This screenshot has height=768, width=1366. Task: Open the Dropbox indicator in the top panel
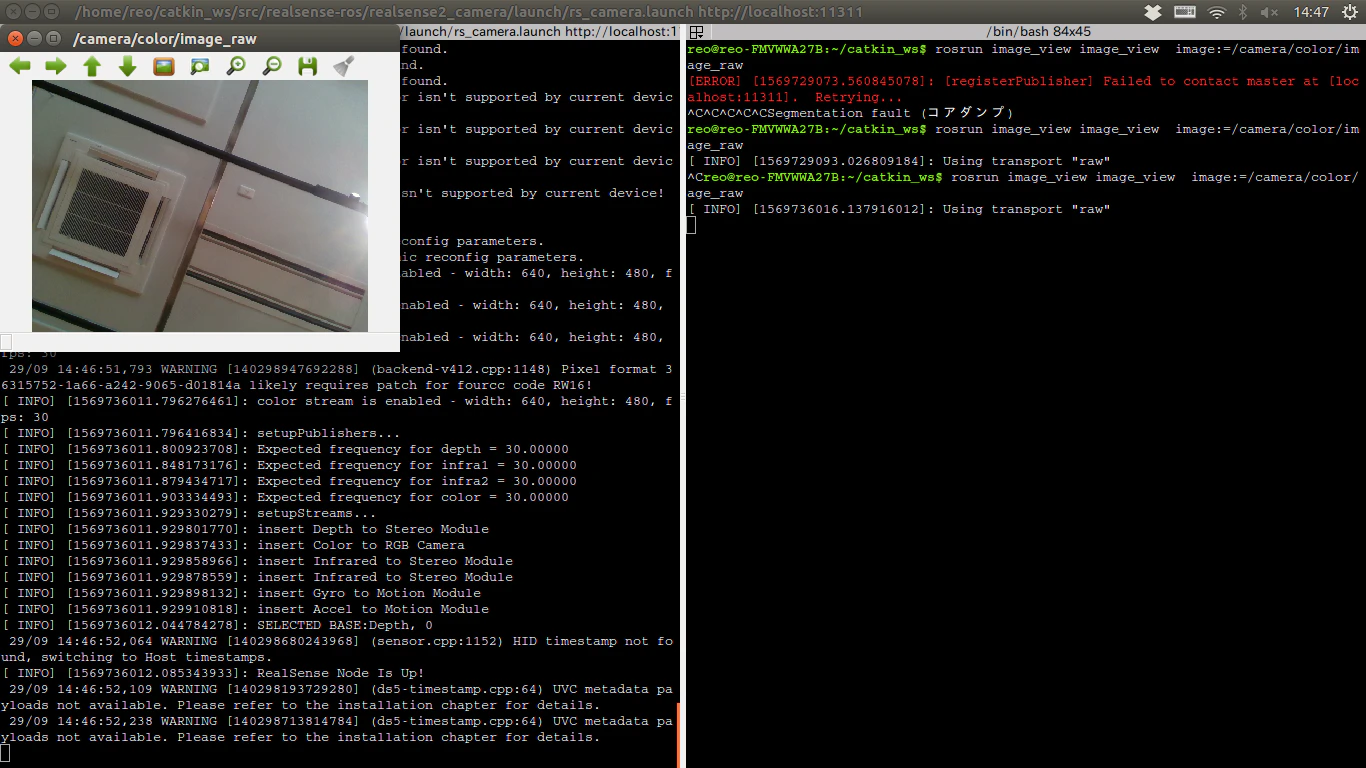coord(1153,12)
